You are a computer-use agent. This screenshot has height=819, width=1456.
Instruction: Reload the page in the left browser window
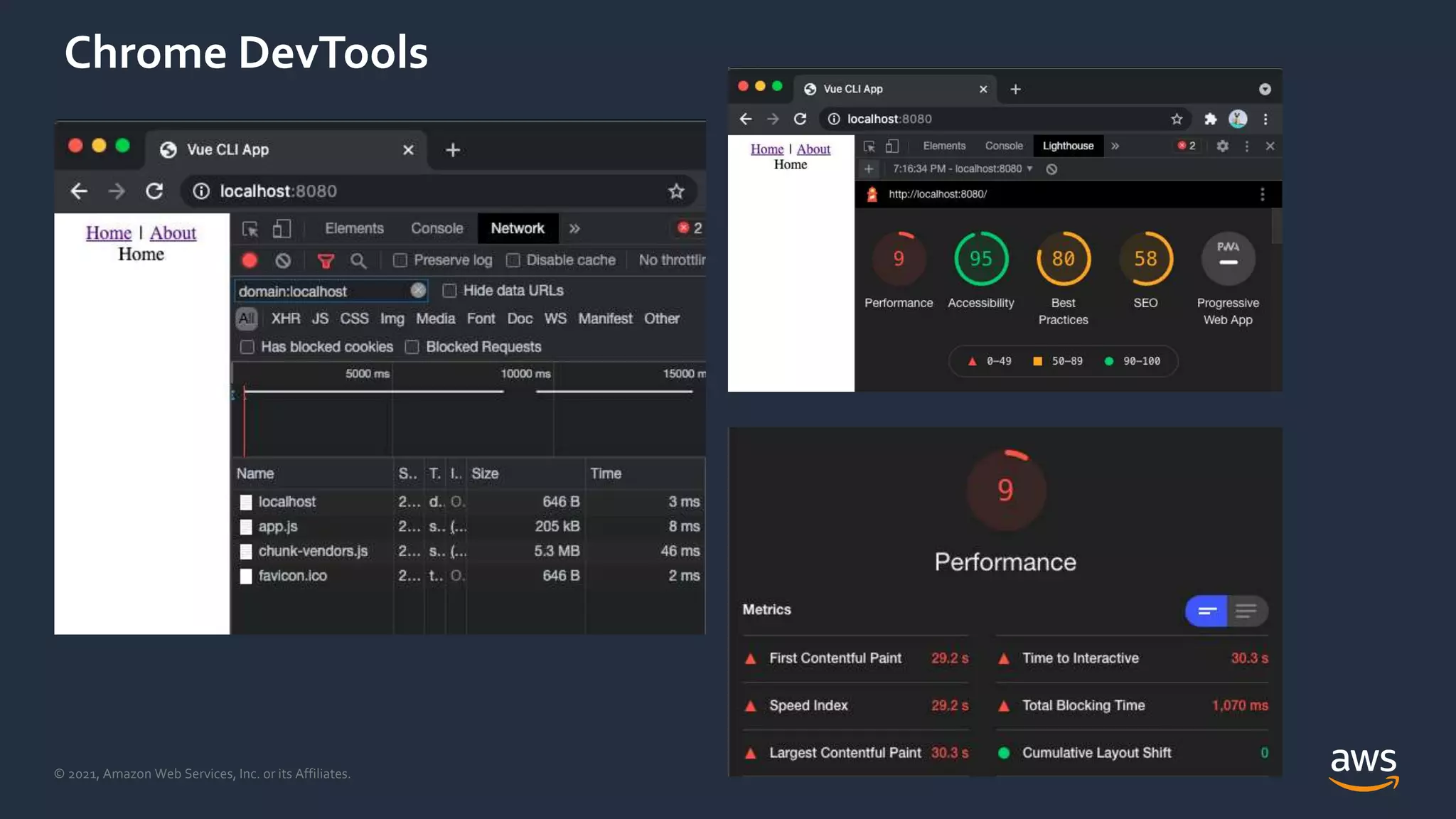point(154,191)
